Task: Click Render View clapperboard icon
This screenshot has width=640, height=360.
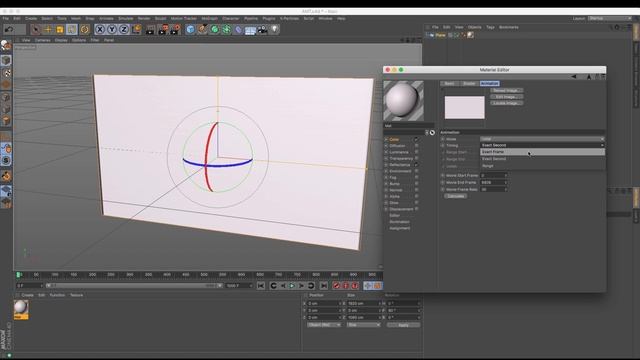Action: click(x=150, y=29)
